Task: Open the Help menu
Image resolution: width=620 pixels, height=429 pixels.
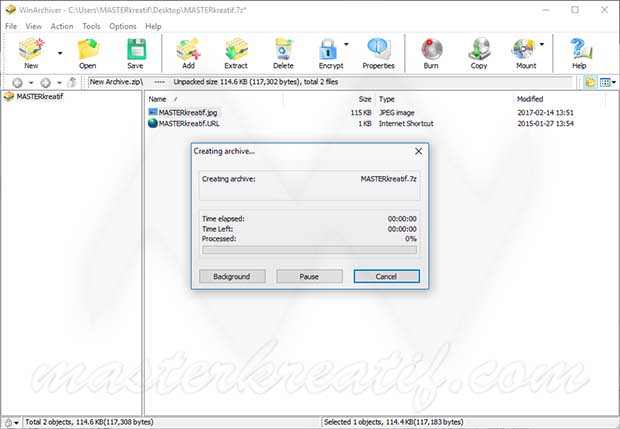Action: tap(153, 26)
